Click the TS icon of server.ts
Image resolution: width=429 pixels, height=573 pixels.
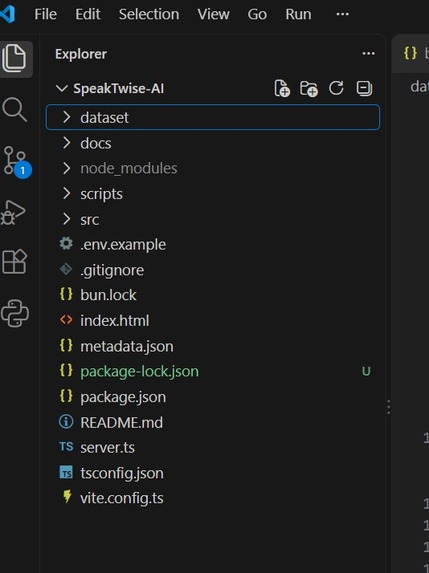(66, 447)
